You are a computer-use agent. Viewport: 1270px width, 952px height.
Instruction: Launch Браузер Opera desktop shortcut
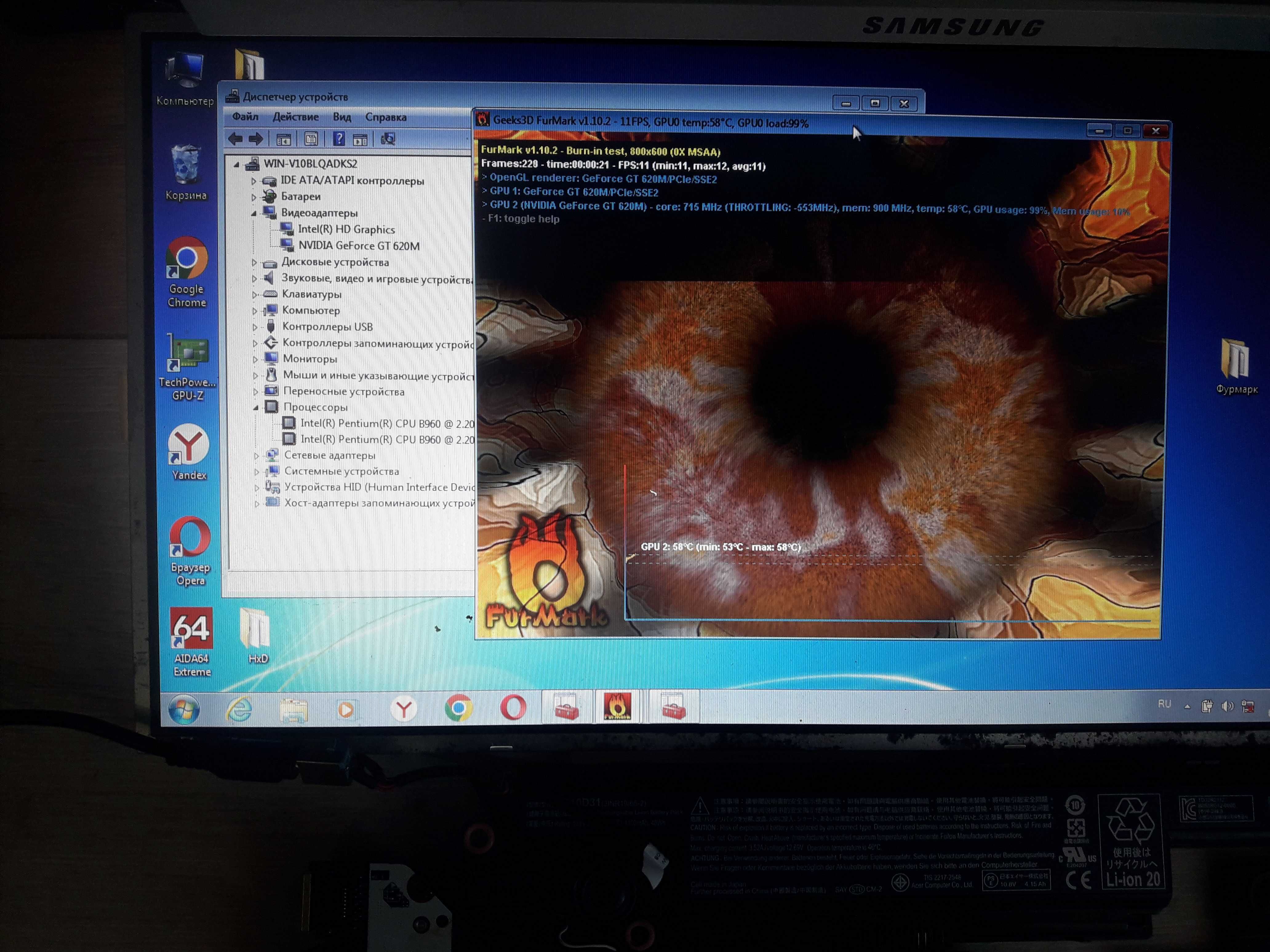(190, 551)
